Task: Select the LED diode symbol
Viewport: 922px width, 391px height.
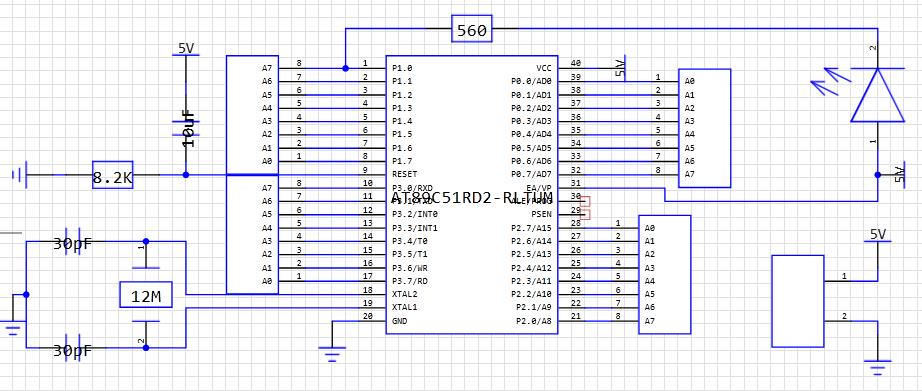Action: [x=877, y=95]
